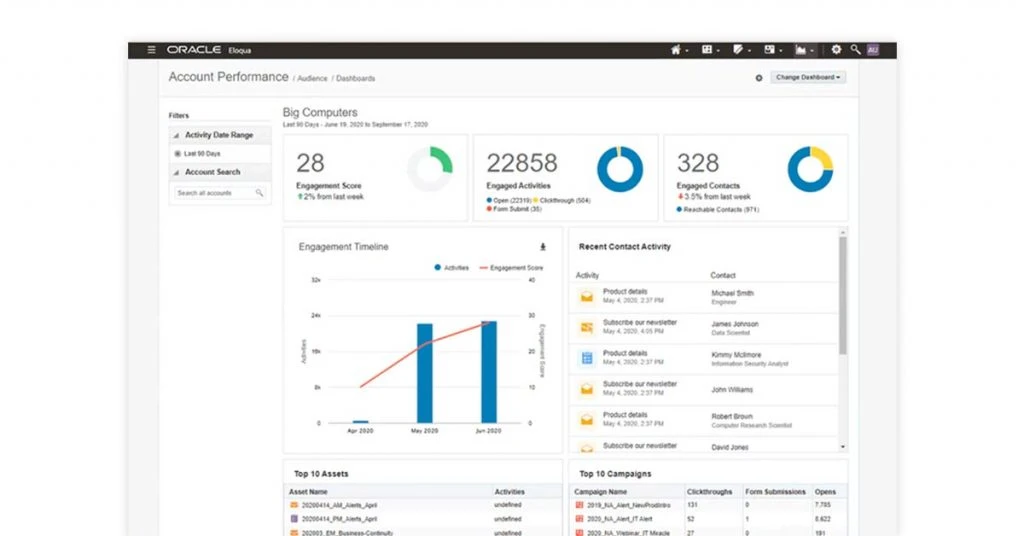The height and width of the screenshot is (536, 1024).
Task: Click the Search all accounts field
Action: (214, 193)
